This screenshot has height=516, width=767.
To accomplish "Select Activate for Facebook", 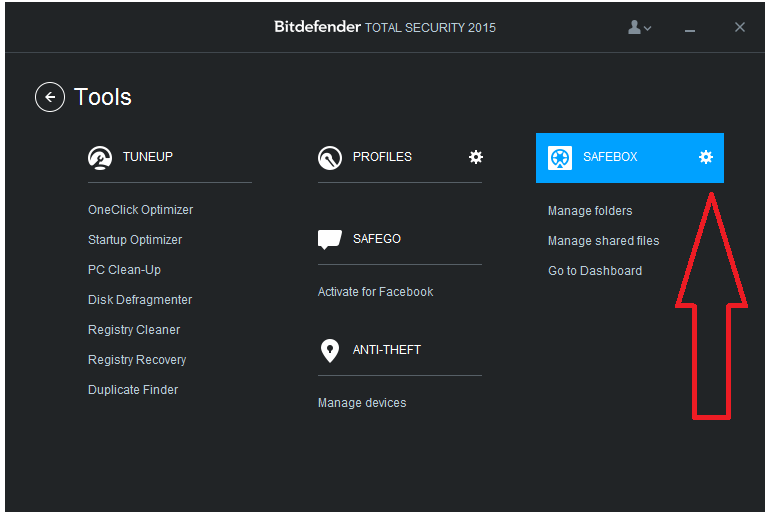I will click(x=376, y=292).
